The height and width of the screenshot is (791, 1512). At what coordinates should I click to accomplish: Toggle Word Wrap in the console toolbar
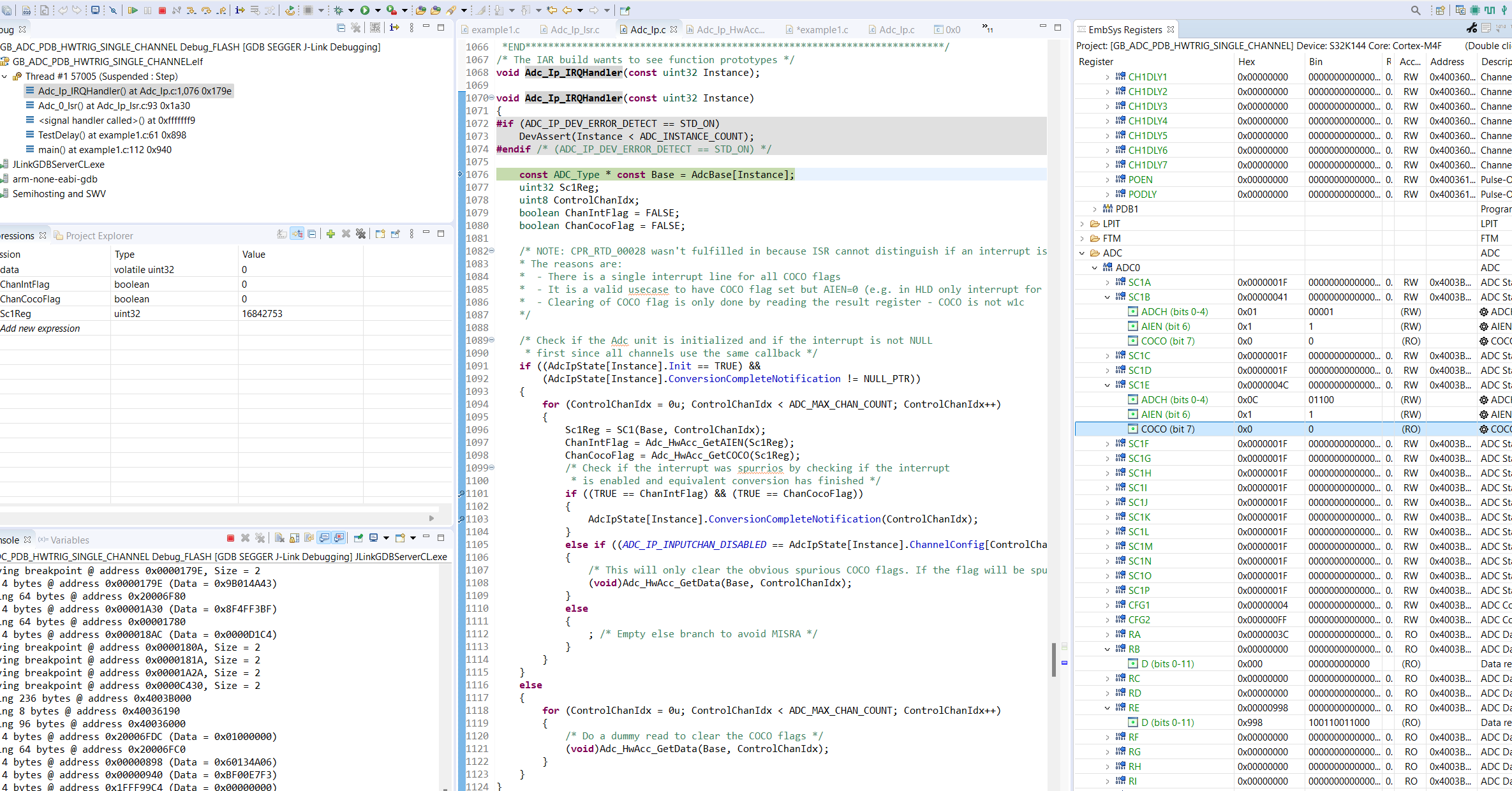point(309,538)
